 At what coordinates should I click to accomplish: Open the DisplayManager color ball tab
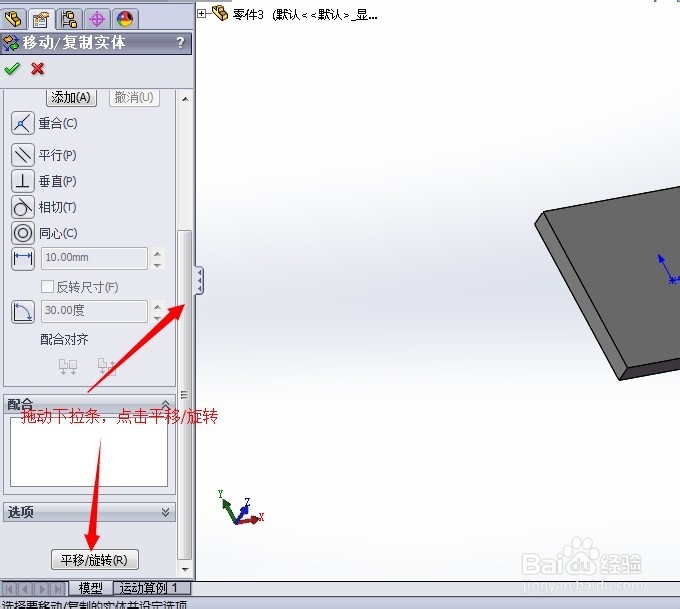125,19
